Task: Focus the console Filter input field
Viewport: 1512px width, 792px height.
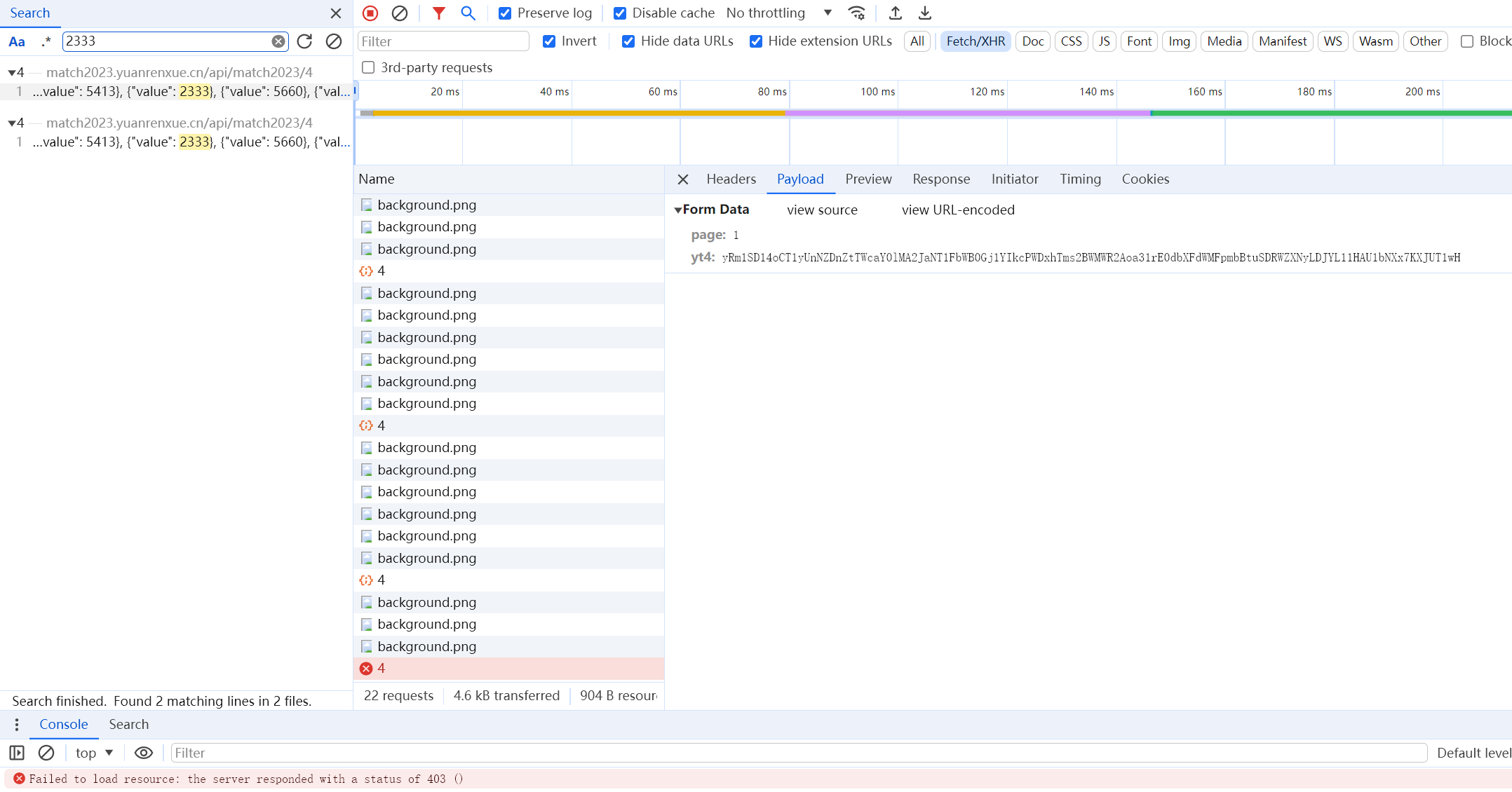Action: click(799, 753)
